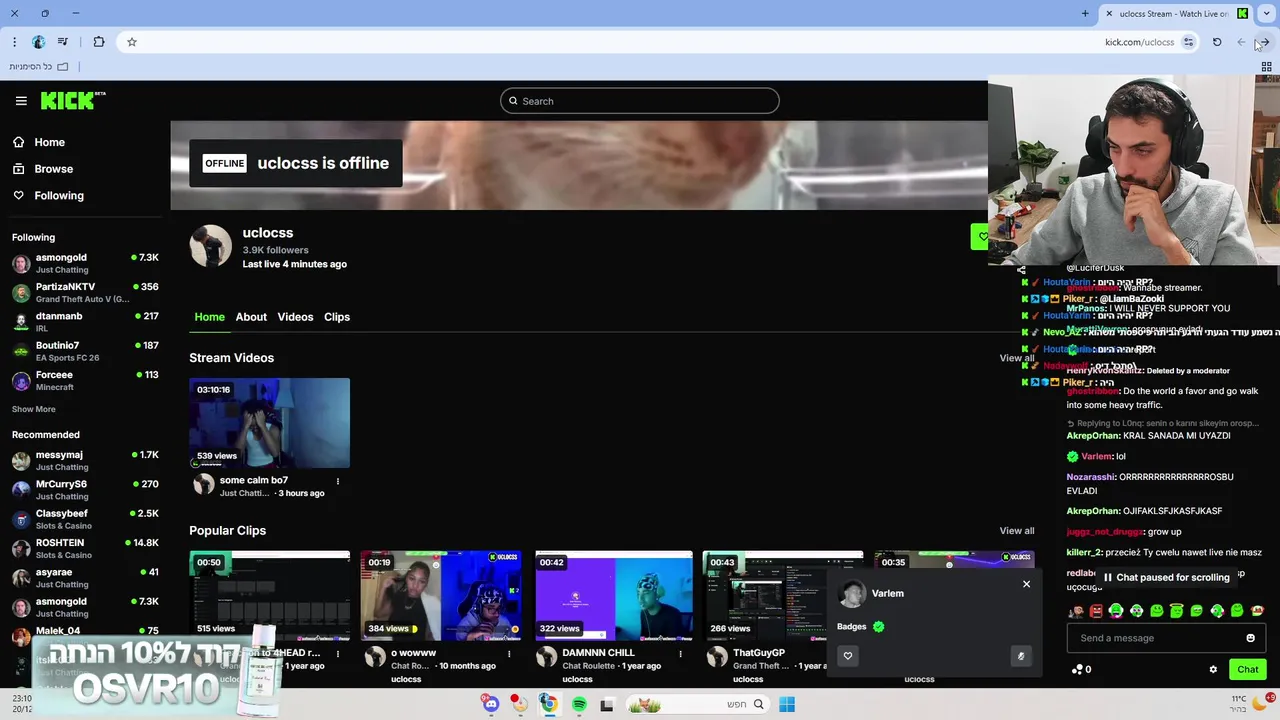This screenshot has height=720, width=1280.
Task: Click in the Kick search field
Action: [640, 101]
